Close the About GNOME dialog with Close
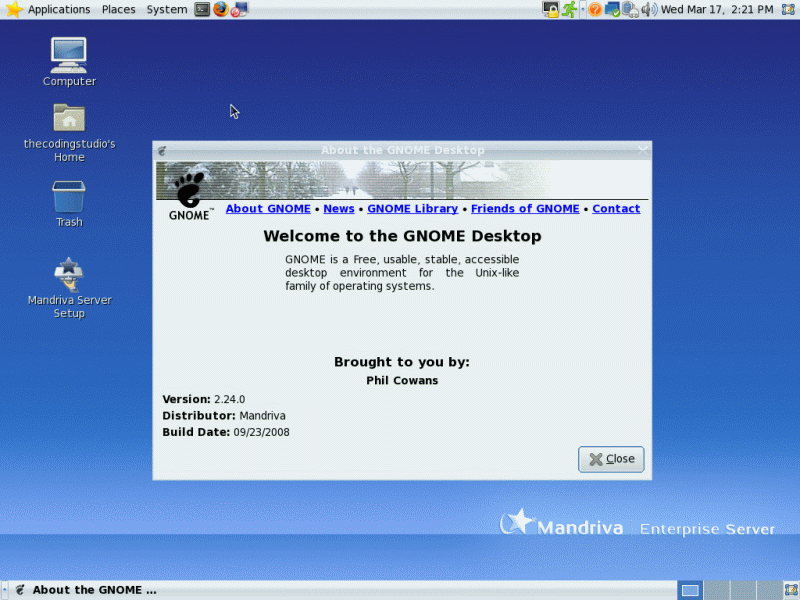This screenshot has height=600, width=800. click(x=611, y=459)
